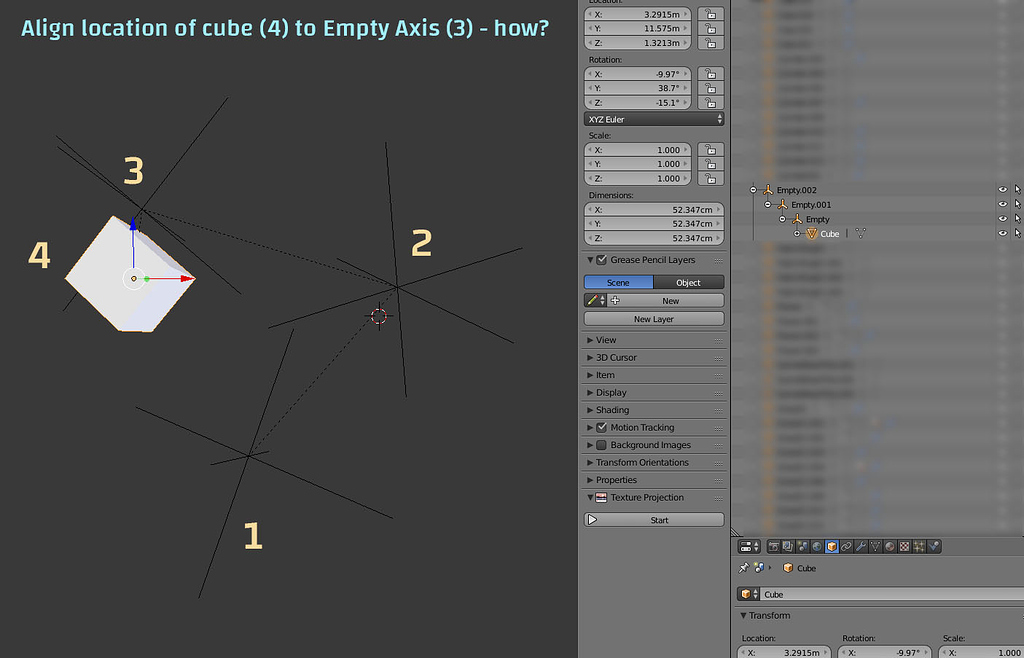Click Start under Texture Projection
This screenshot has height=658, width=1024.
[x=654, y=520]
